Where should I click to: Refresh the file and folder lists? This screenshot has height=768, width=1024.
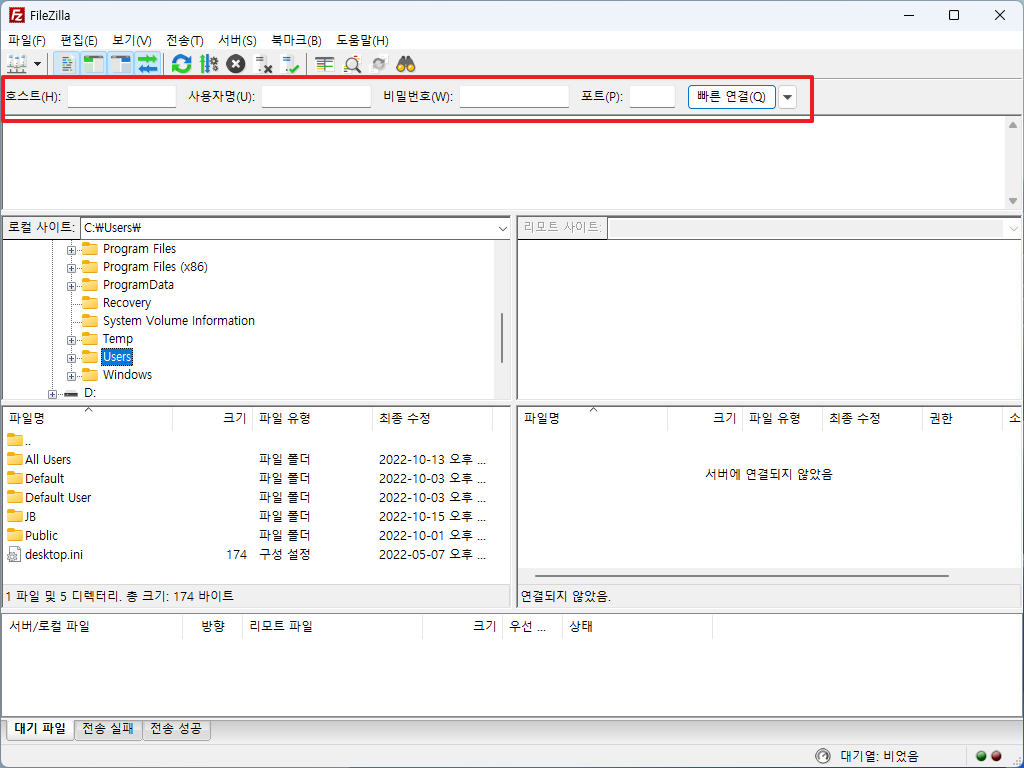182,64
